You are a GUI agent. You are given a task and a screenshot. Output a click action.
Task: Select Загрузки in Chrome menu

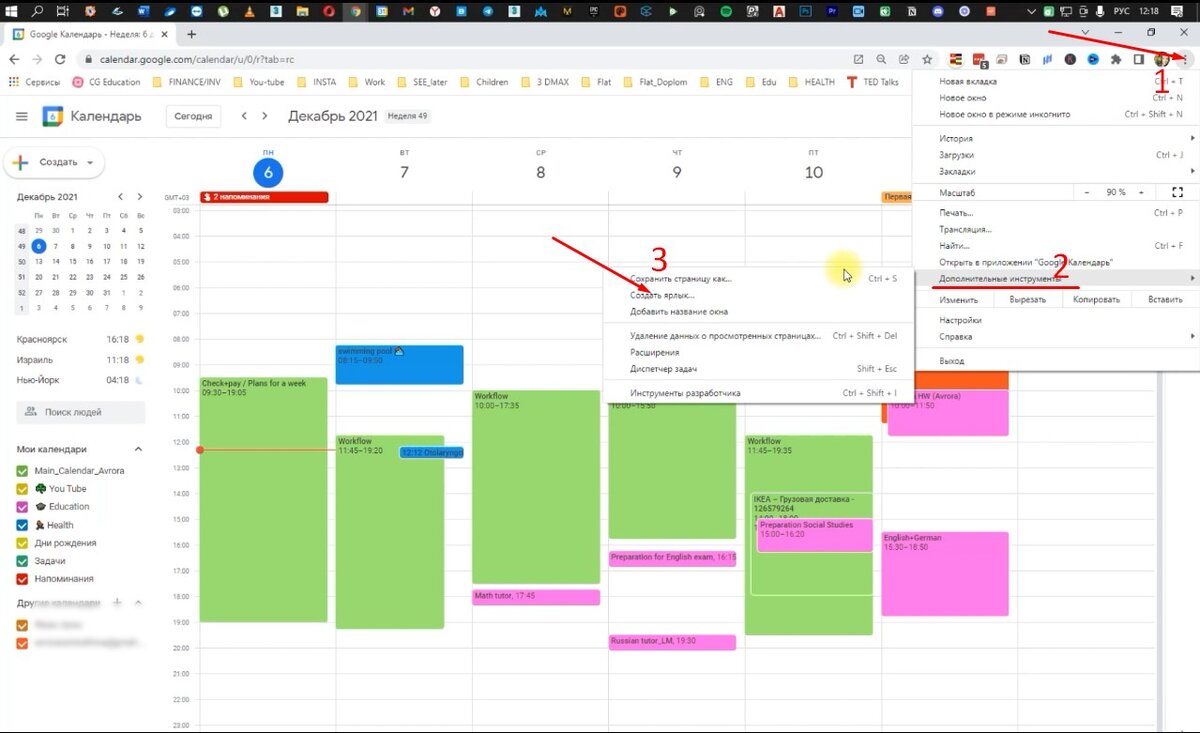pos(1055,155)
